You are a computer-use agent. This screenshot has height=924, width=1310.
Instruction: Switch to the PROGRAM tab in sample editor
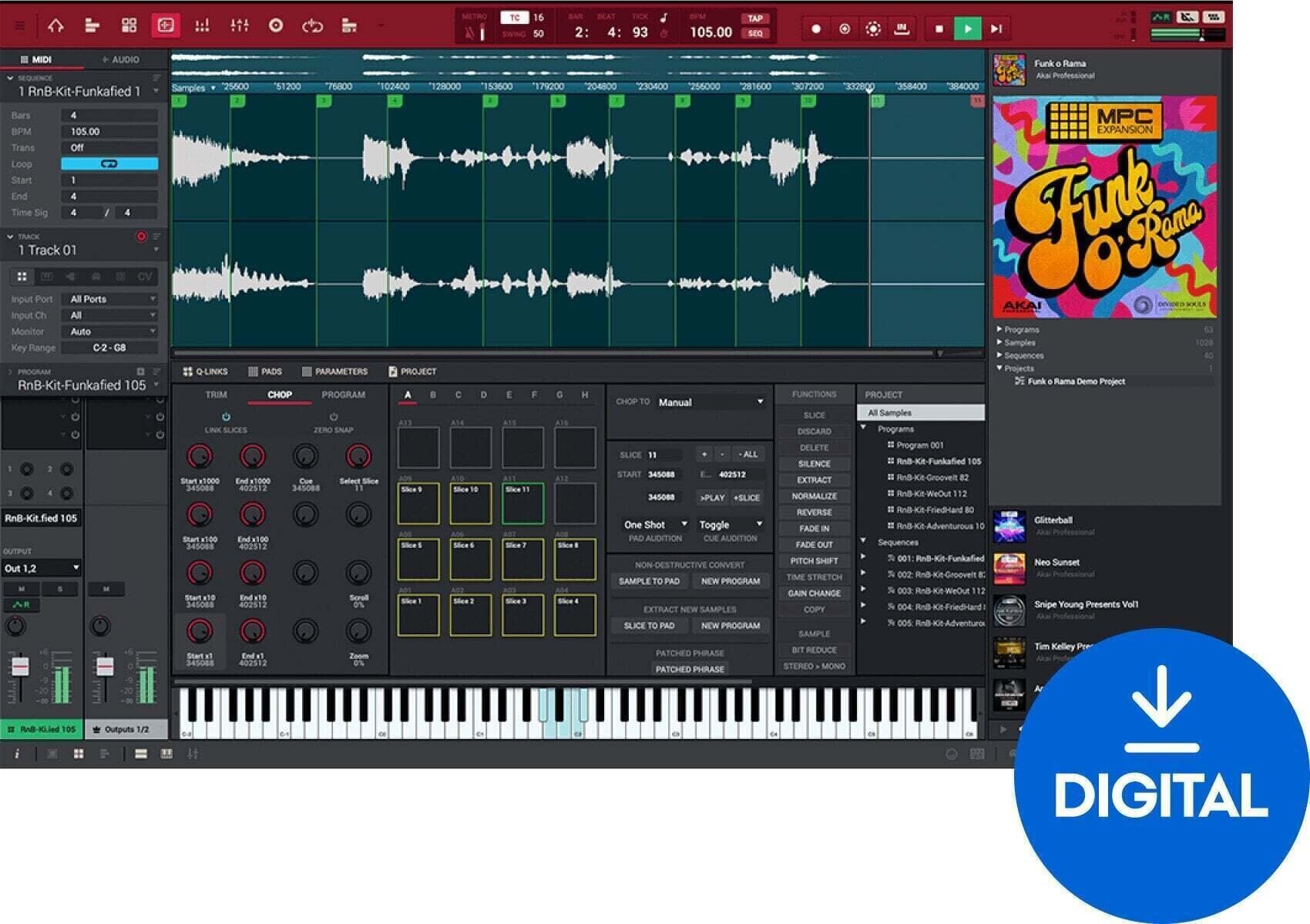tap(344, 395)
